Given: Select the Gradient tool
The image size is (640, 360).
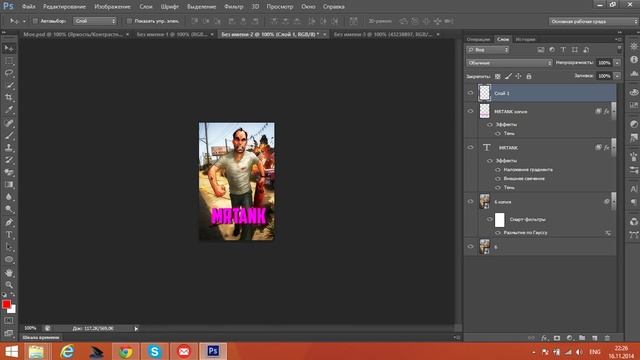Looking at the screenshot, I should tap(9, 184).
